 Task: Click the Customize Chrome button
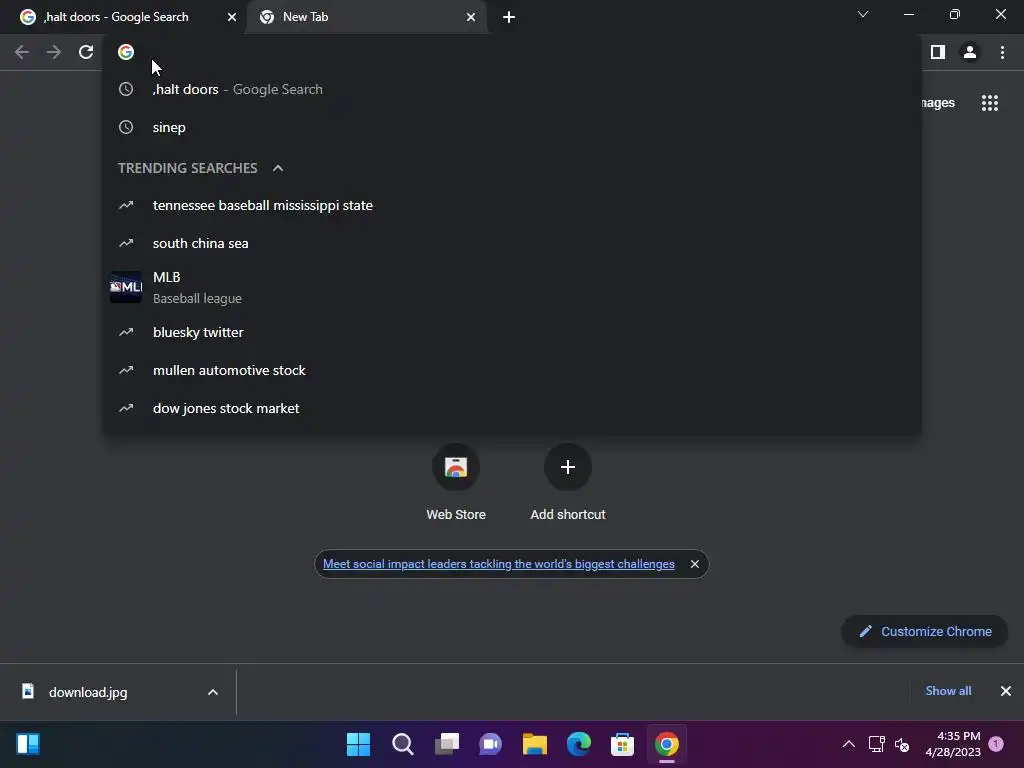point(925,632)
